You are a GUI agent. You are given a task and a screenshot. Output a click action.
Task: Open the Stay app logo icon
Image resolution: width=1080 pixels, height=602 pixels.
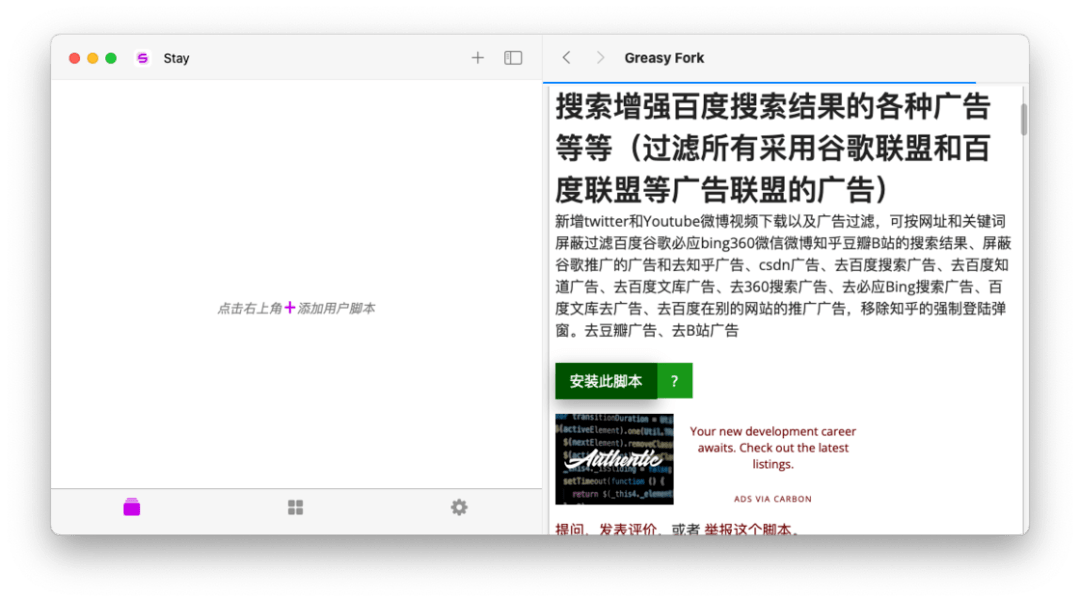143,58
